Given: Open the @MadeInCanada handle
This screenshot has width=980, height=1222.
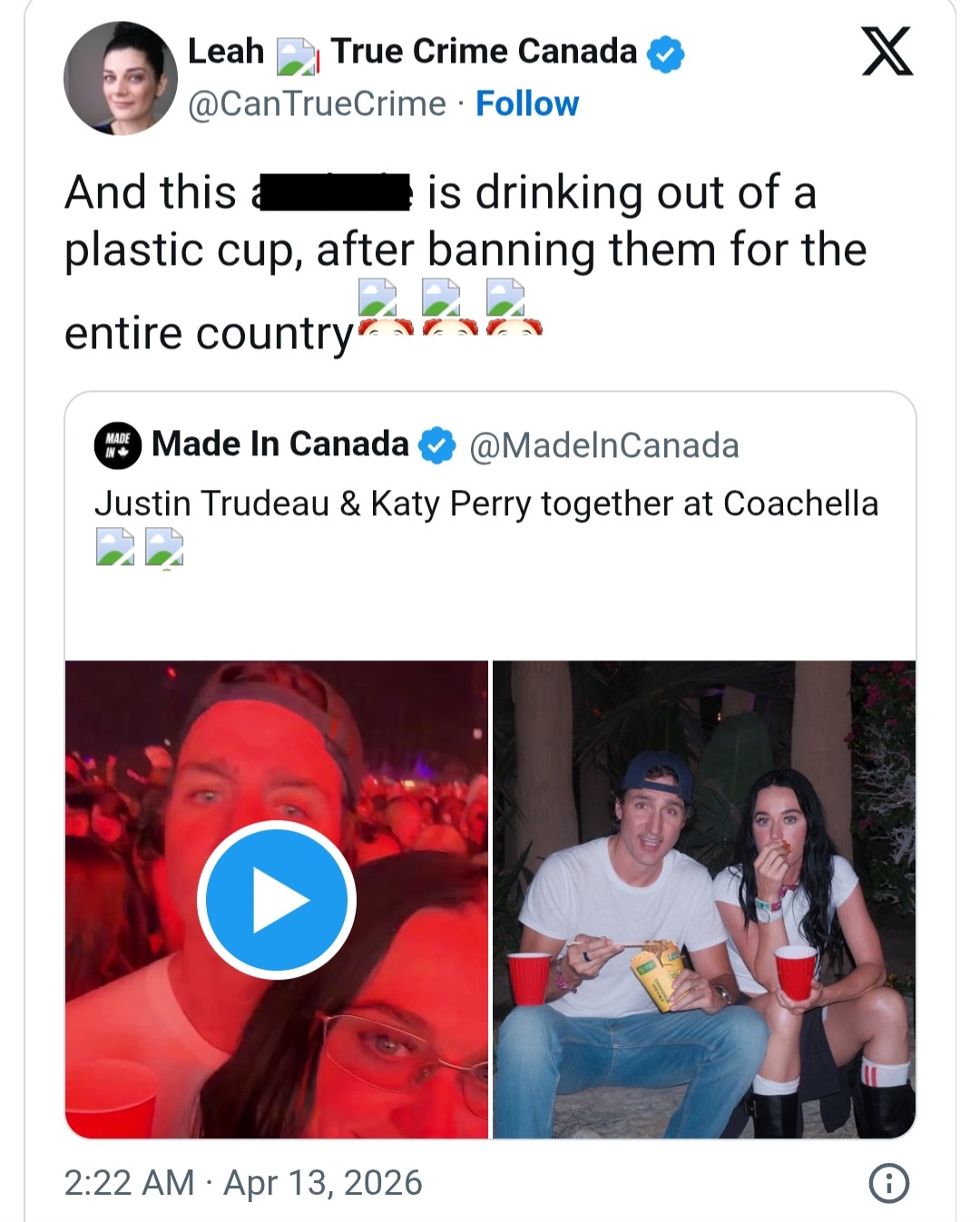Looking at the screenshot, I should pyautogui.click(x=603, y=445).
